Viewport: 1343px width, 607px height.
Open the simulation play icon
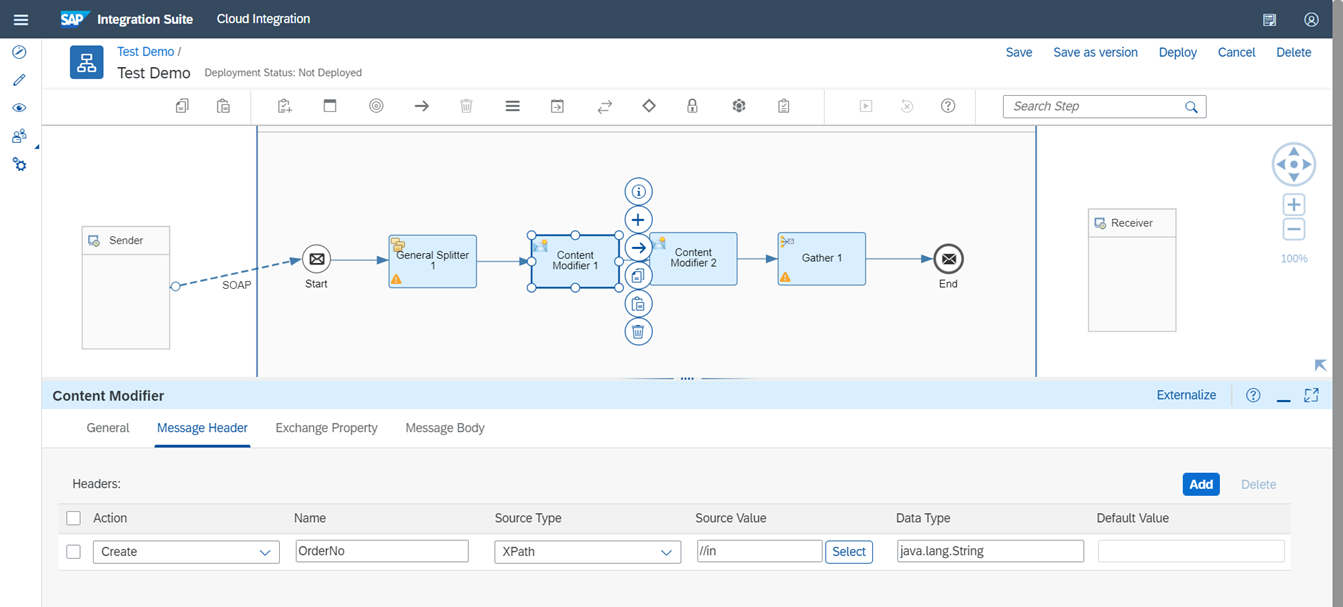(x=865, y=105)
